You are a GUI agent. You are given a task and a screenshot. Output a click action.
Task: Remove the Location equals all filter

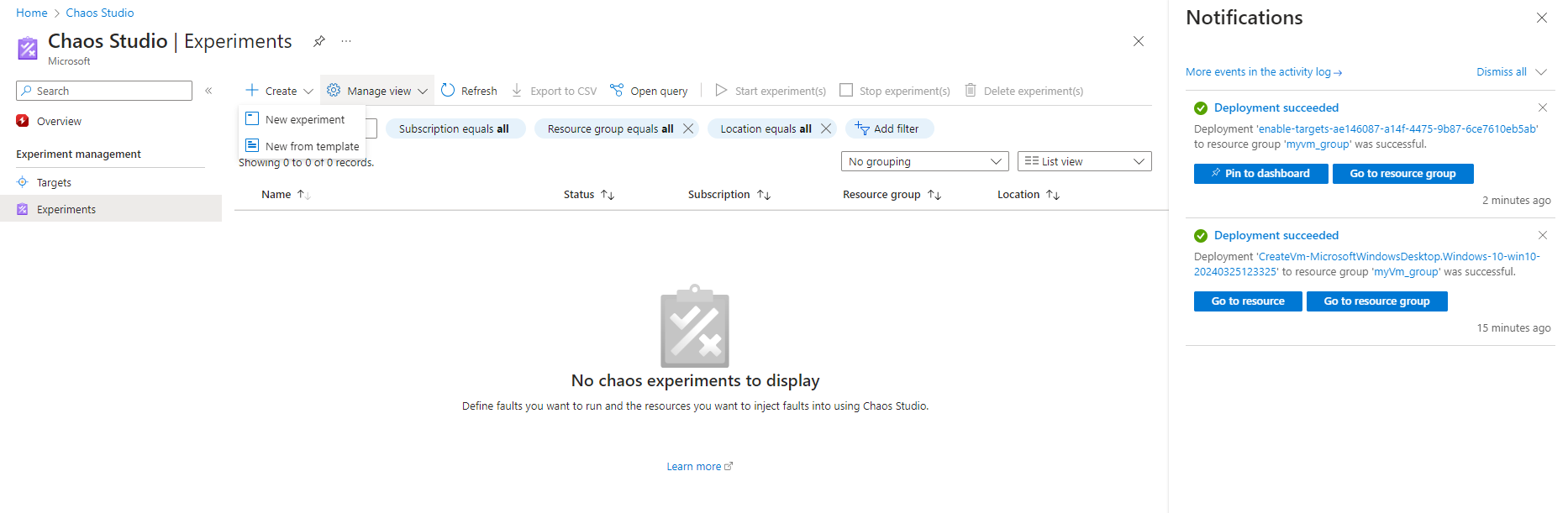pyautogui.click(x=826, y=128)
